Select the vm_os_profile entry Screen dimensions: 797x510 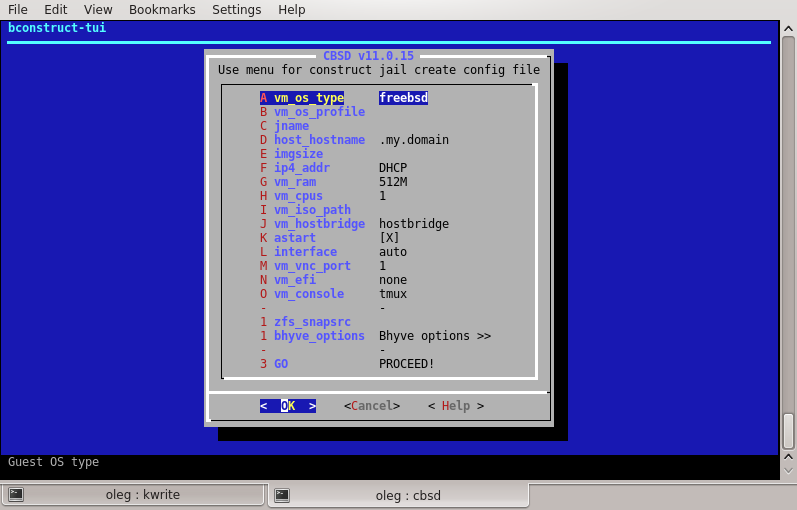(313, 112)
